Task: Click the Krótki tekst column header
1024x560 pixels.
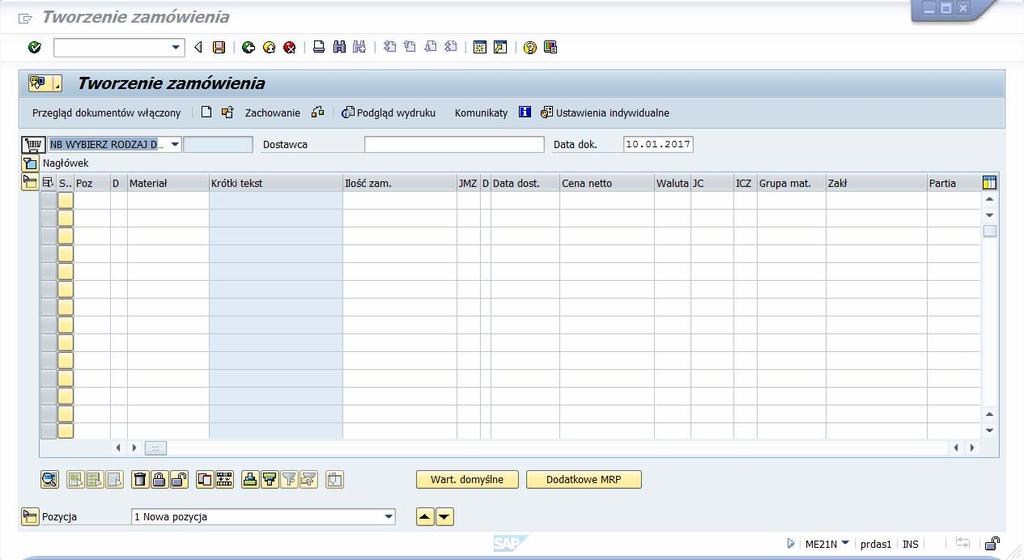Action: pos(276,183)
